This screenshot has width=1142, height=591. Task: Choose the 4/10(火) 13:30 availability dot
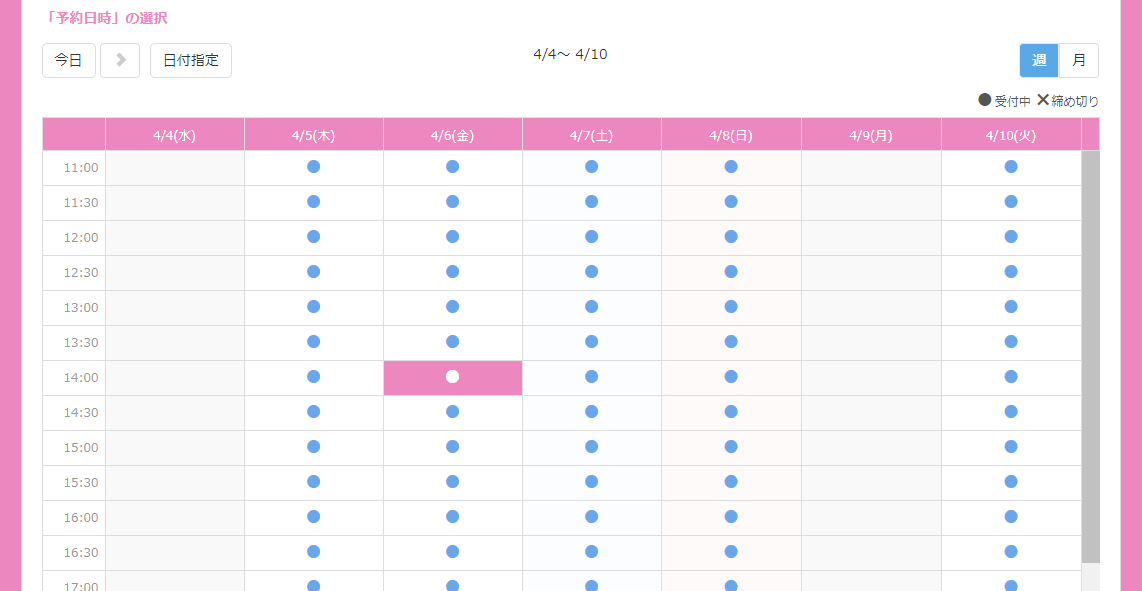(x=1011, y=342)
